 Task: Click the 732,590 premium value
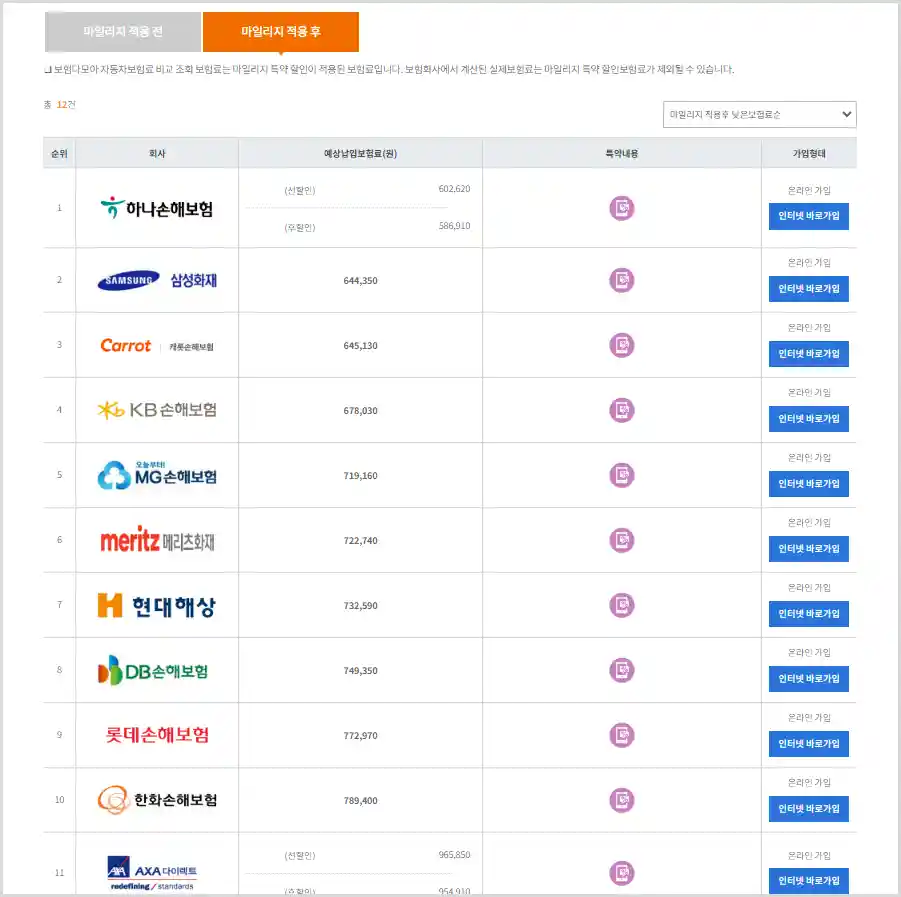[x=360, y=605]
